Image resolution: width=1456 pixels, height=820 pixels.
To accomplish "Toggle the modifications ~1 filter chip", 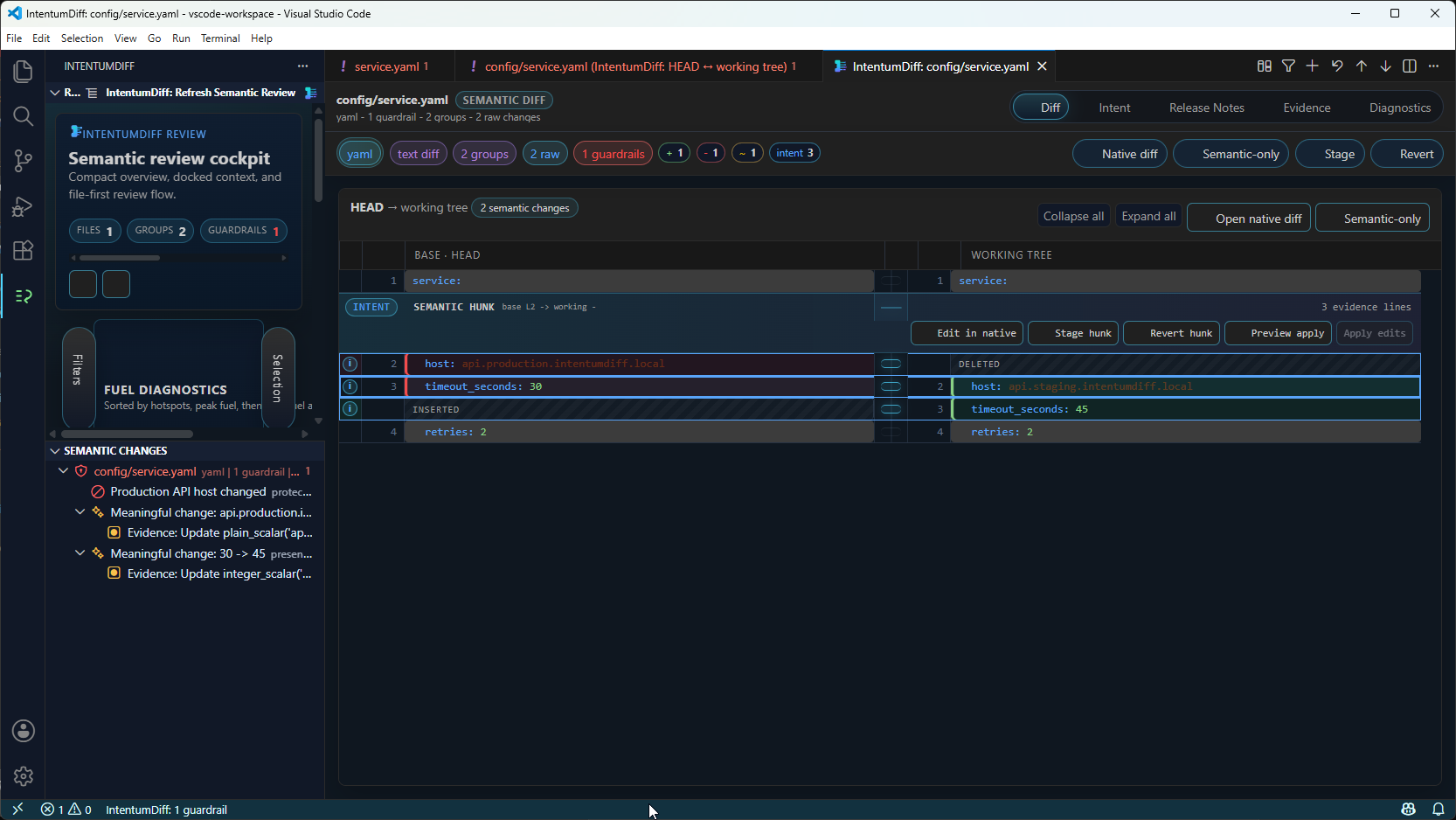I will pyautogui.click(x=748, y=153).
